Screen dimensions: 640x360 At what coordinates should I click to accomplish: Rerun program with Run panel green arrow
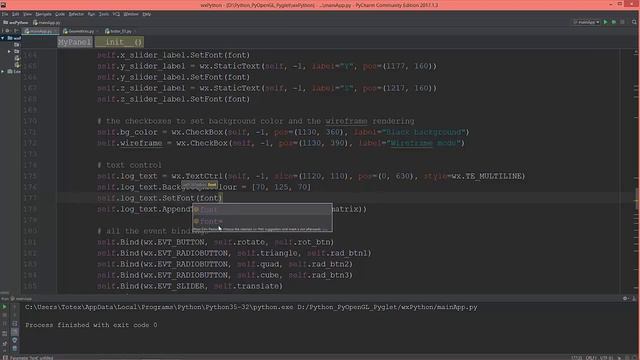pyautogui.click(x=5, y=307)
